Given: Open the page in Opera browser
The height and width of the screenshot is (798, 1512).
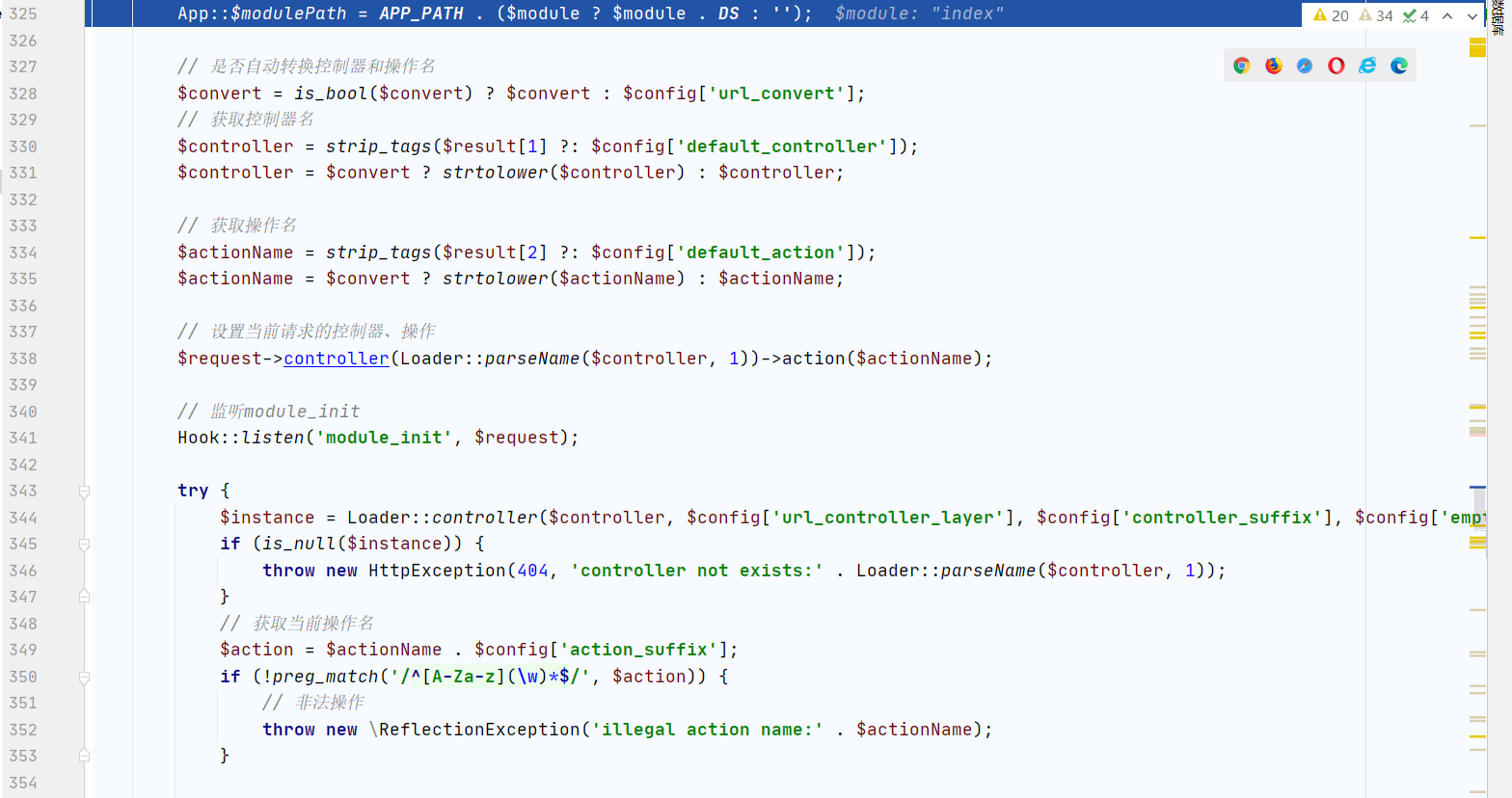Looking at the screenshot, I should [1336, 66].
